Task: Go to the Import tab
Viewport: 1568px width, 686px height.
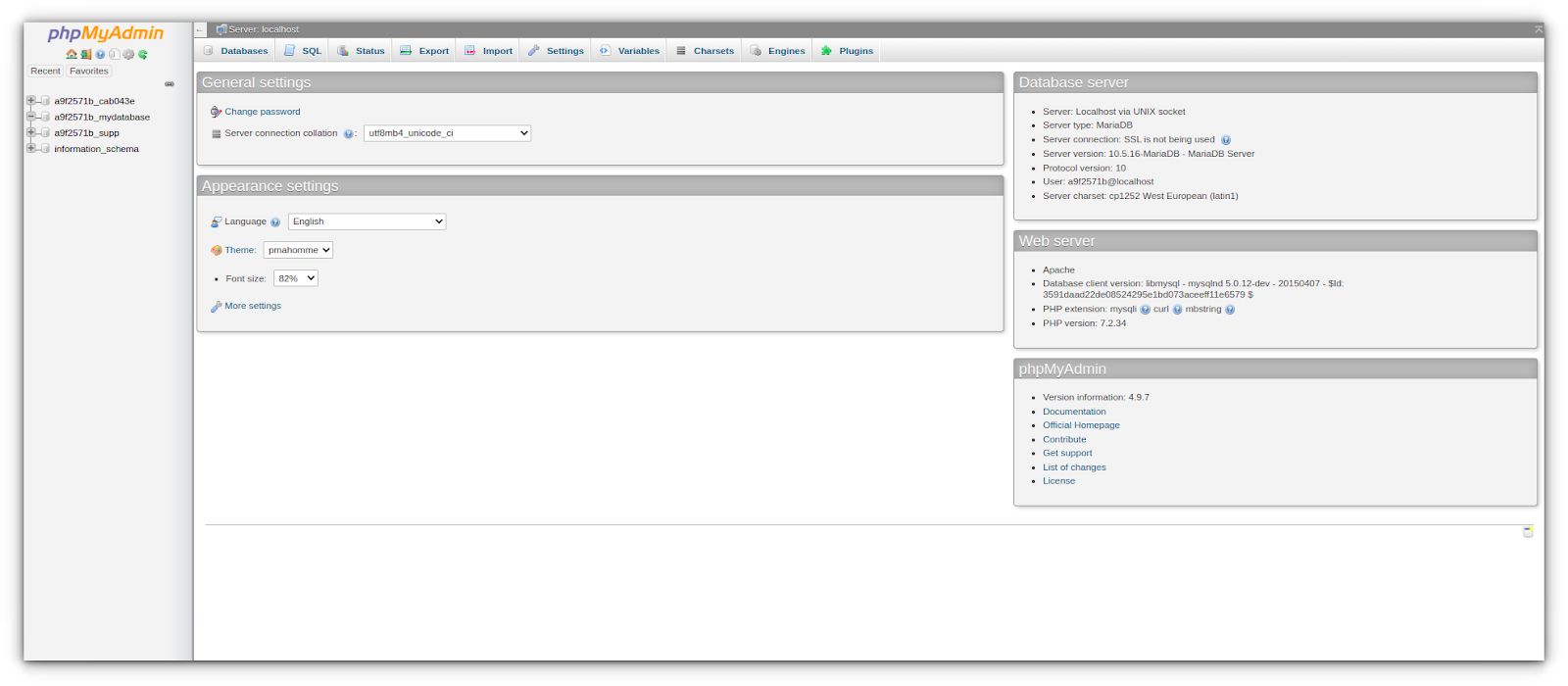Action: [488, 51]
